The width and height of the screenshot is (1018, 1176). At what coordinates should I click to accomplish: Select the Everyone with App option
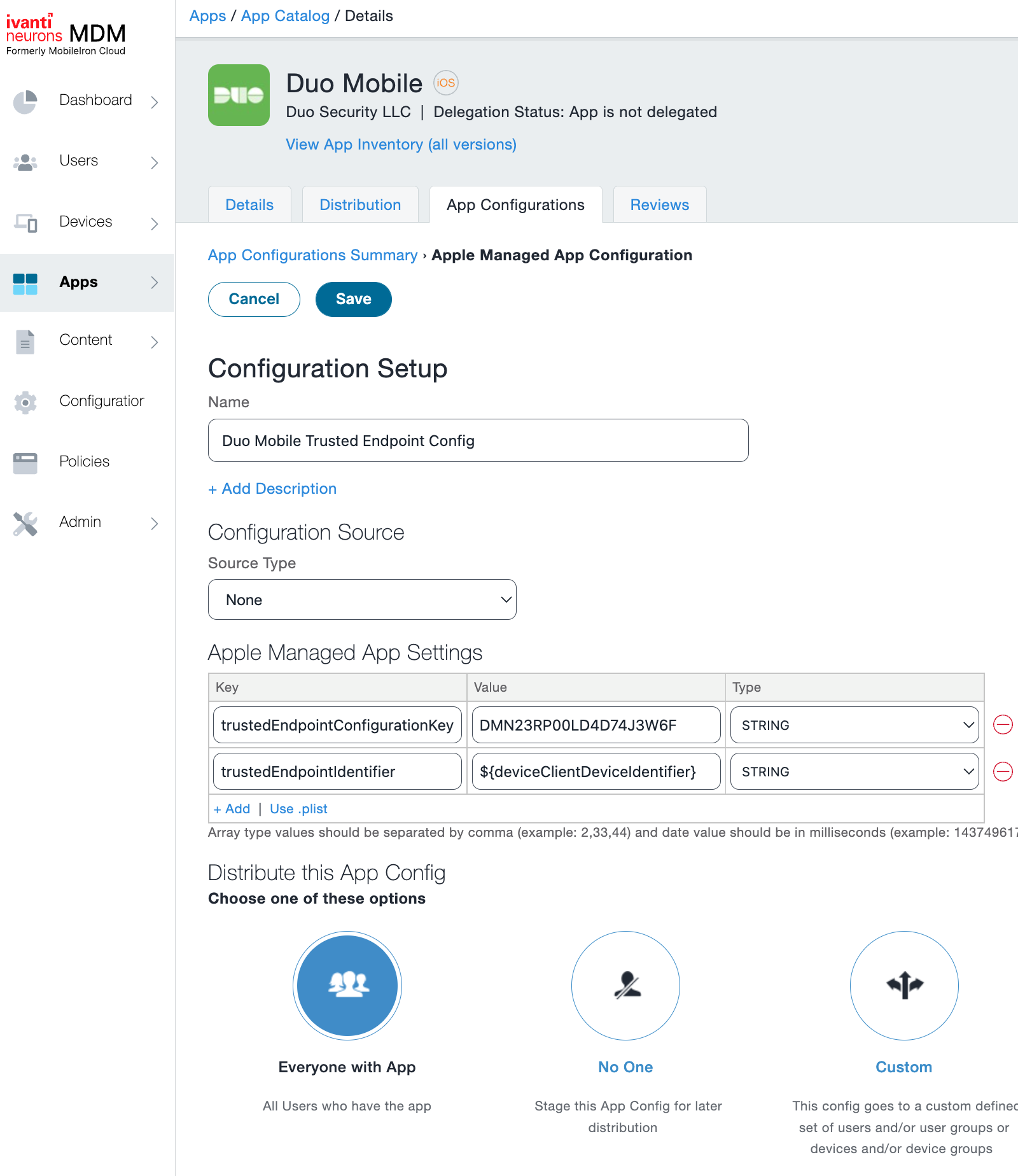pos(347,985)
